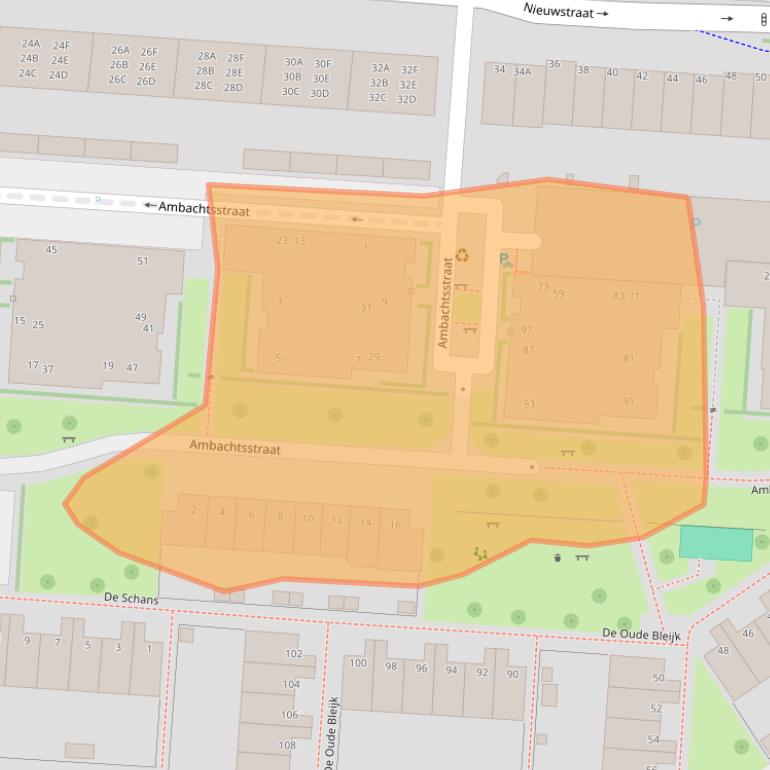The image size is (770, 770).
Task: Click building number 53 in highlighted area
Action: tap(529, 404)
